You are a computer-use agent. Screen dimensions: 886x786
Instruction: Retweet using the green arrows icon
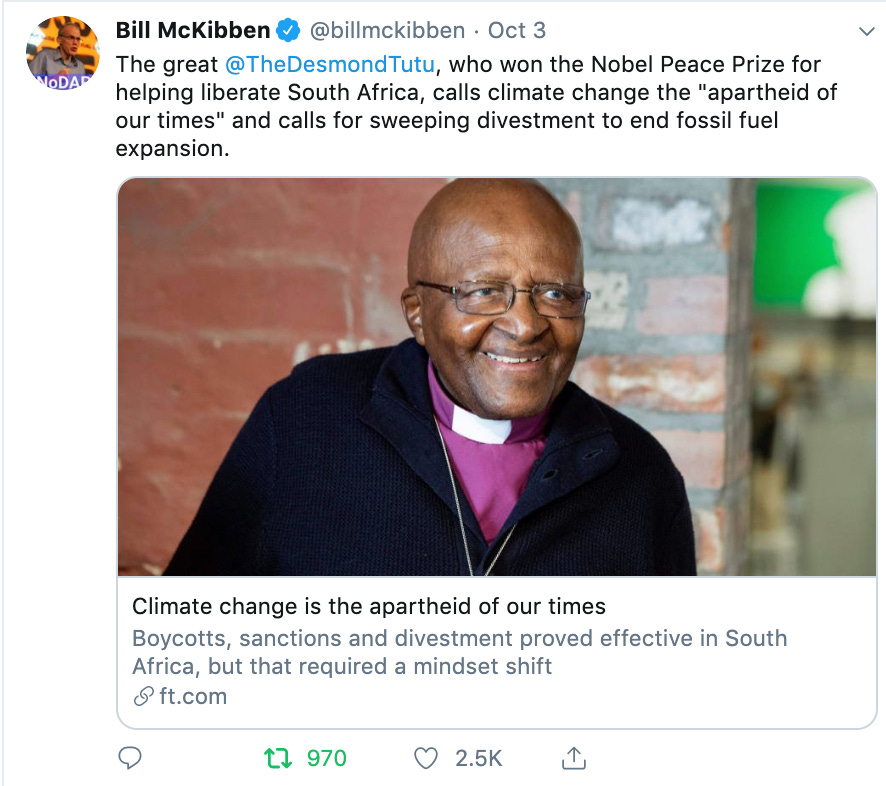(x=278, y=758)
